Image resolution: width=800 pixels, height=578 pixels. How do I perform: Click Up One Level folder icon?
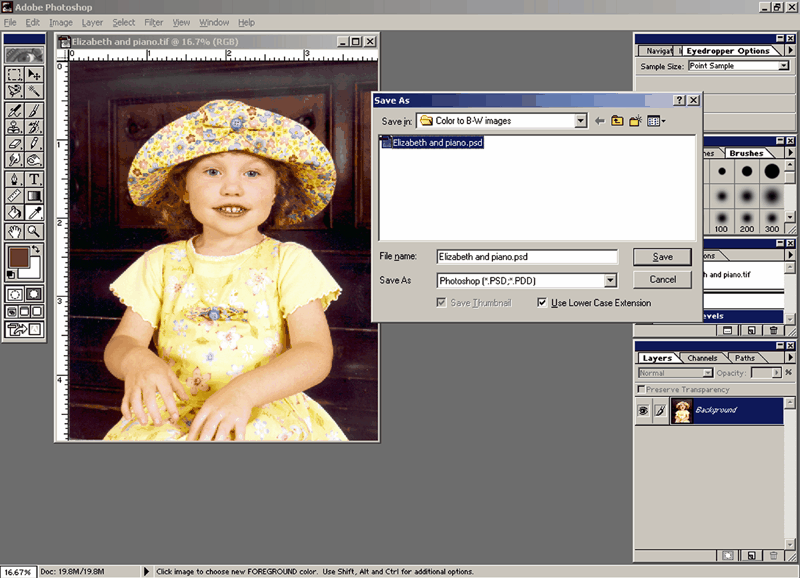point(617,121)
